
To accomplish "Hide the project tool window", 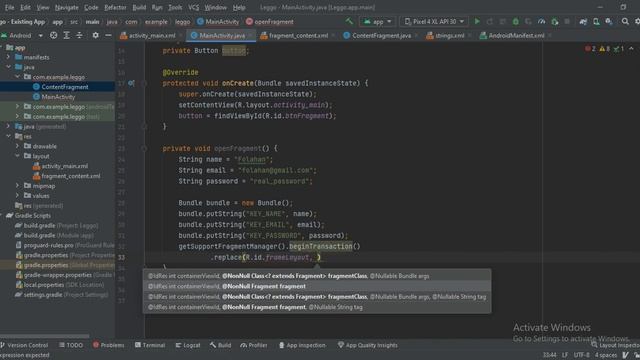I will click(108, 36).
